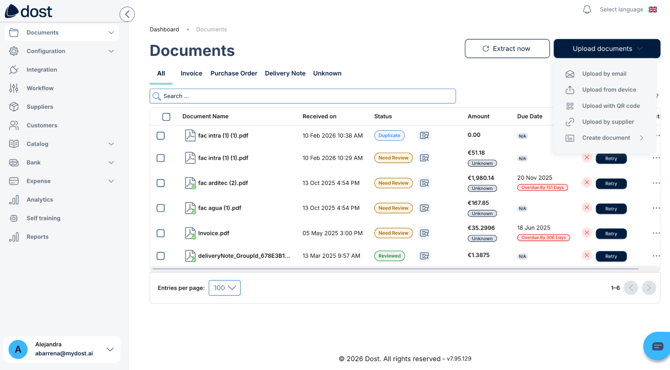Collapse the sidebar with the arrow button
The image size is (670, 370).
coord(127,14)
